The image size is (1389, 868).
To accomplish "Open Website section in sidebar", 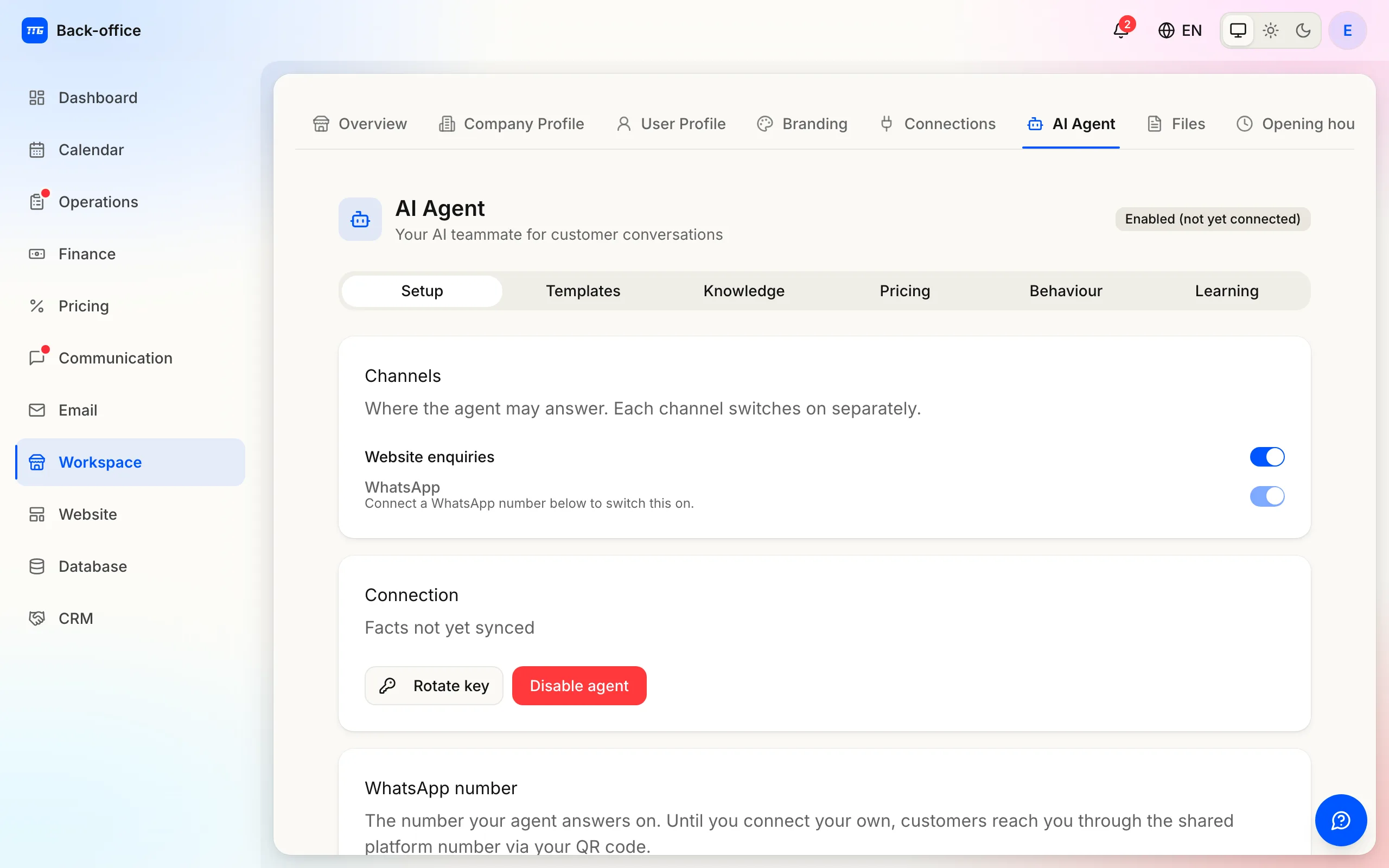I will pos(130,514).
